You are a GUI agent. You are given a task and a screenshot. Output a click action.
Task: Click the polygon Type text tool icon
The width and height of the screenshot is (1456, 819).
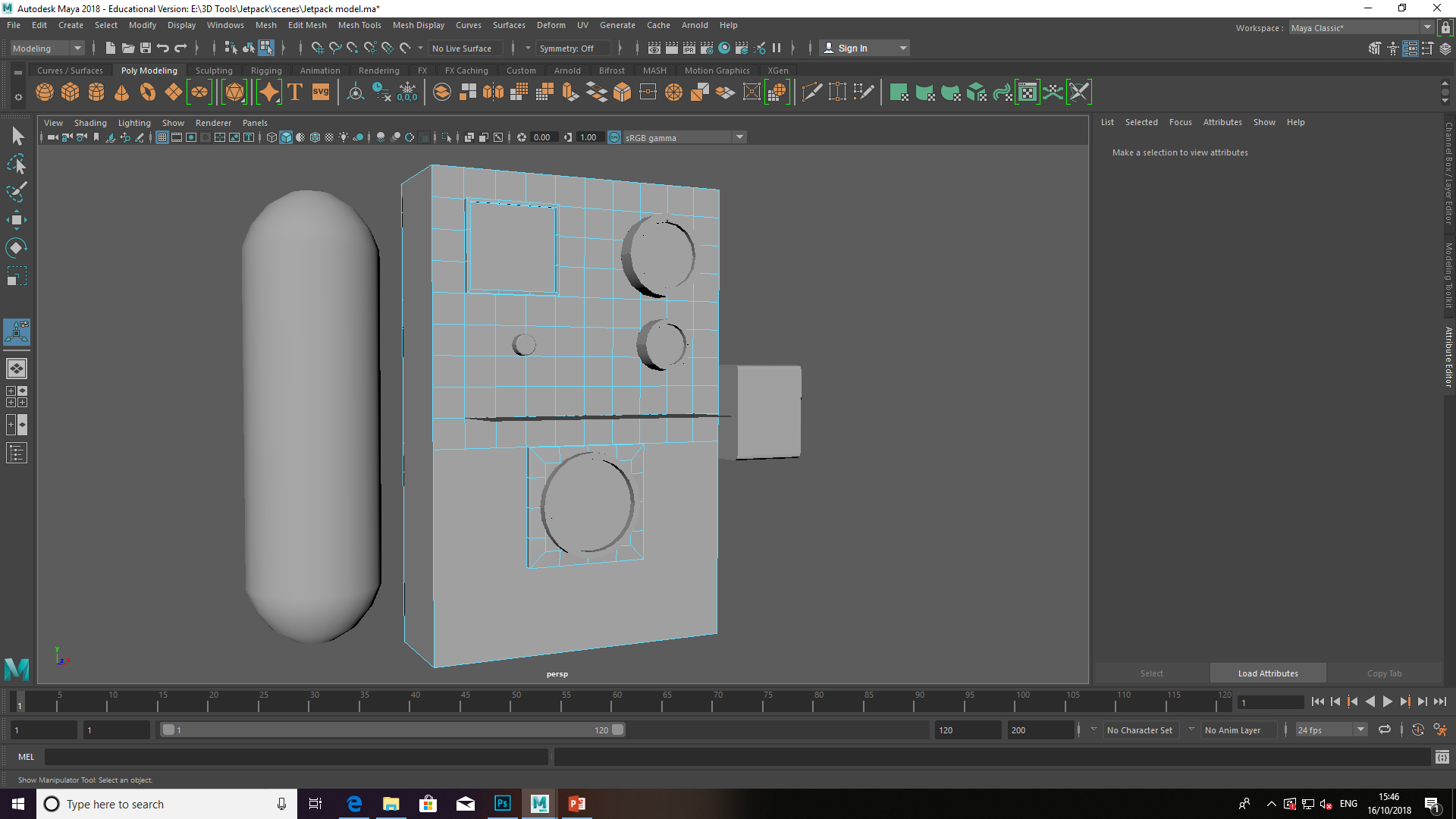(x=295, y=93)
